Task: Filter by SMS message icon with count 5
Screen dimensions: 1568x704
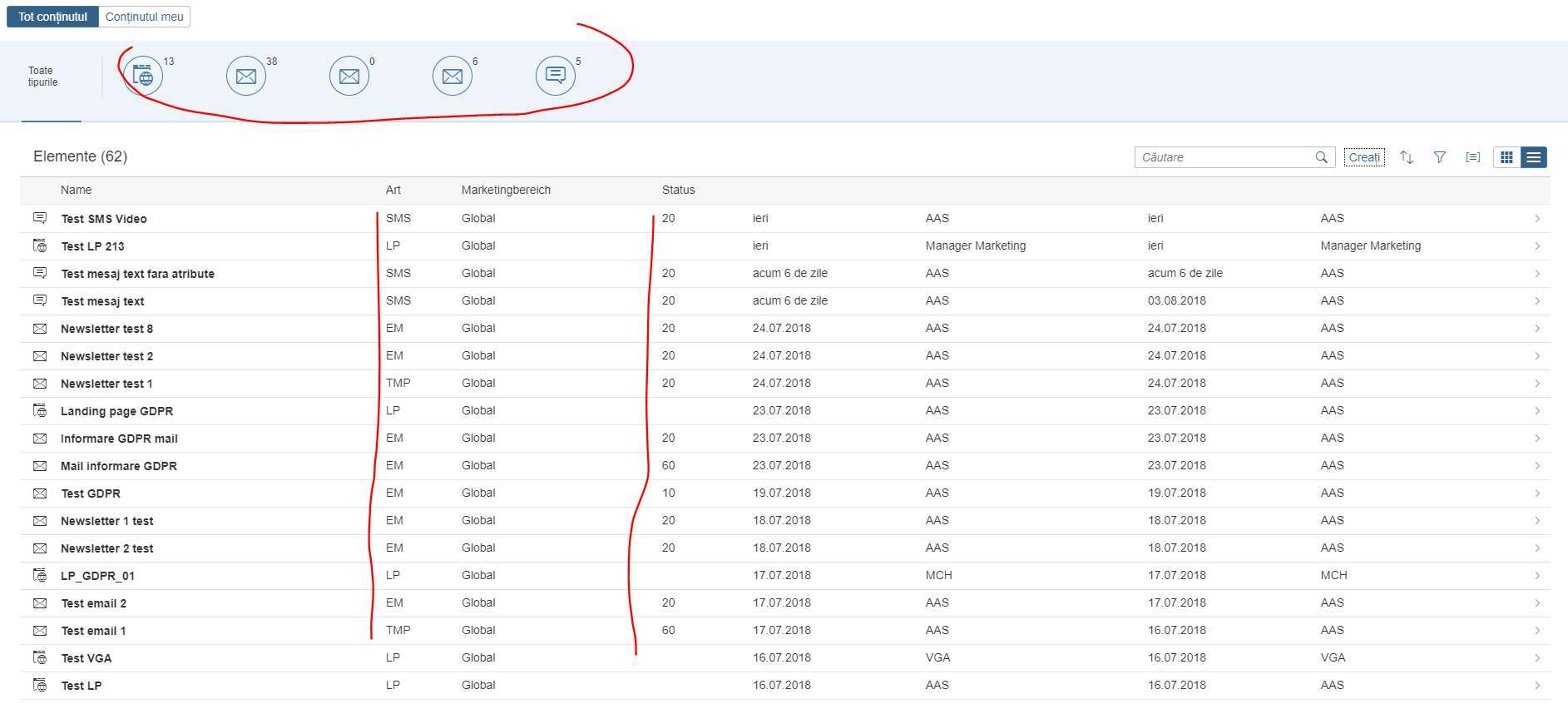Action: click(x=556, y=77)
